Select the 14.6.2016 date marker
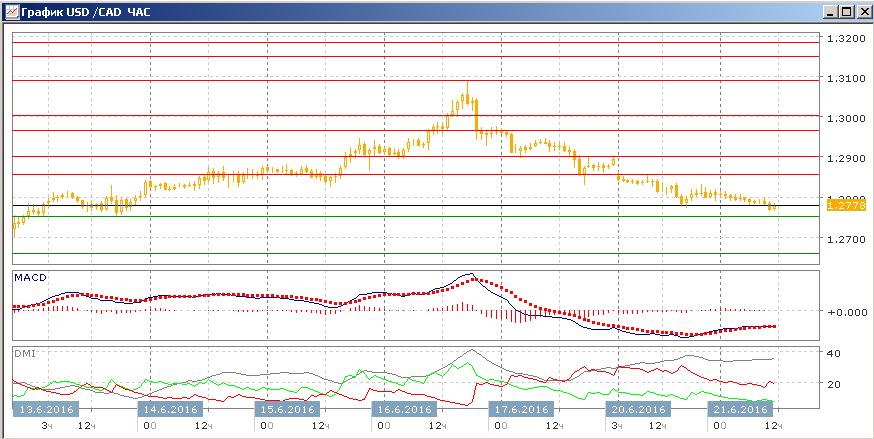The image size is (874, 439). pyautogui.click(x=171, y=409)
